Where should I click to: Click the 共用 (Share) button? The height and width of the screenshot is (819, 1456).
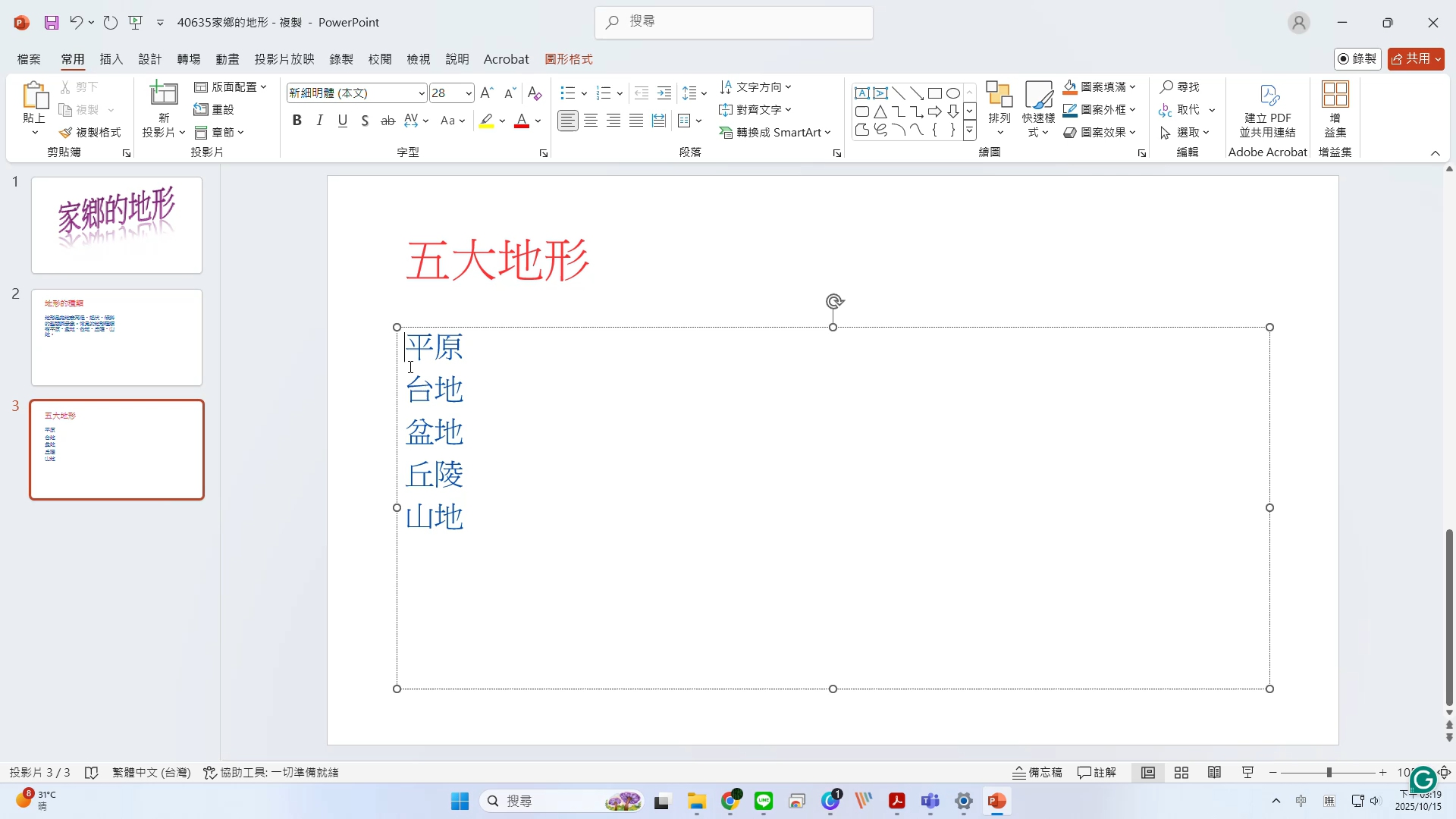tap(1415, 58)
